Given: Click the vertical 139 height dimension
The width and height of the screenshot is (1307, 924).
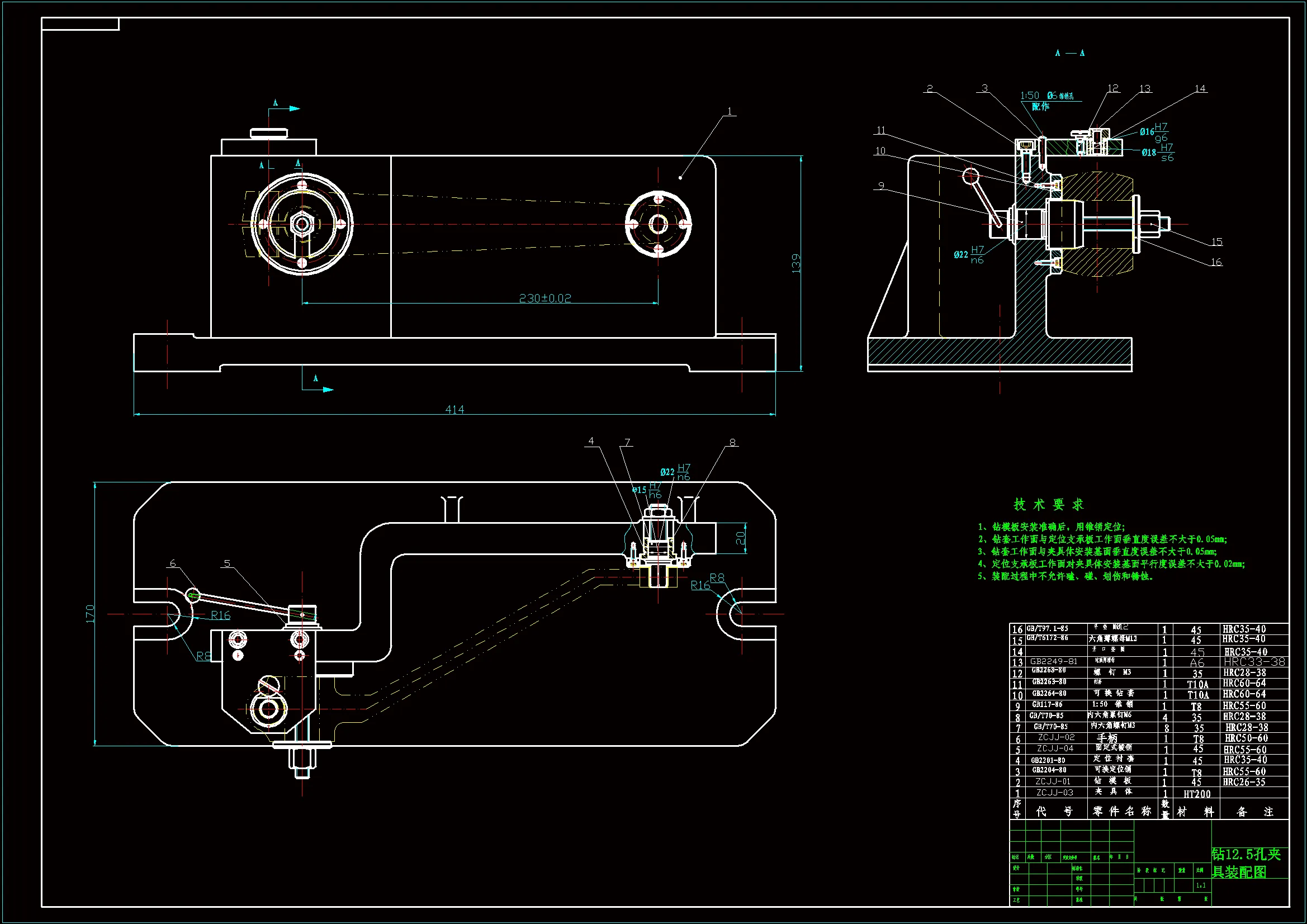Looking at the screenshot, I should [x=796, y=263].
